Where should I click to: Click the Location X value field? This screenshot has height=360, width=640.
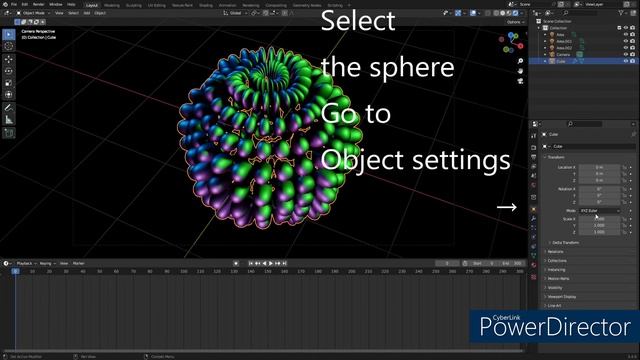coord(599,167)
